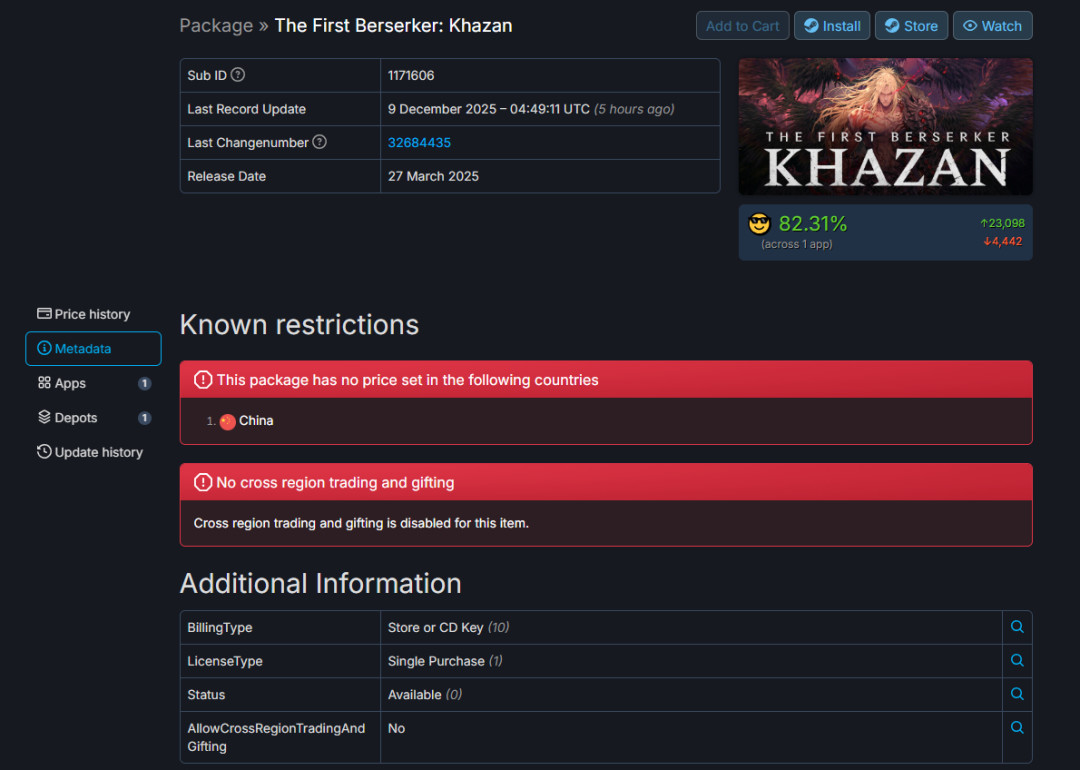
Task: Open the Steam Store page button
Action: click(x=911, y=25)
